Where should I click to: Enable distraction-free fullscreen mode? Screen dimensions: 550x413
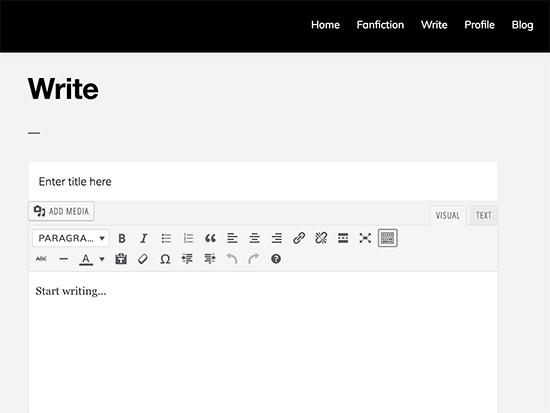[x=365, y=238]
